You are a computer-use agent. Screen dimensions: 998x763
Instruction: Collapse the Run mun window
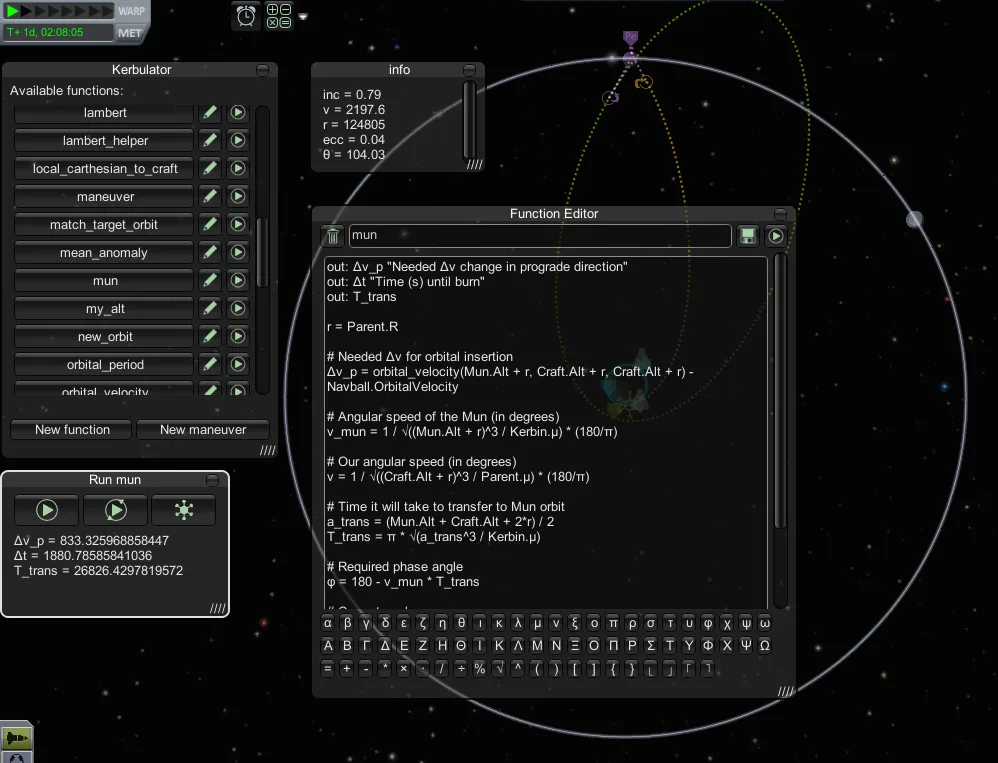pyautogui.click(x=213, y=480)
